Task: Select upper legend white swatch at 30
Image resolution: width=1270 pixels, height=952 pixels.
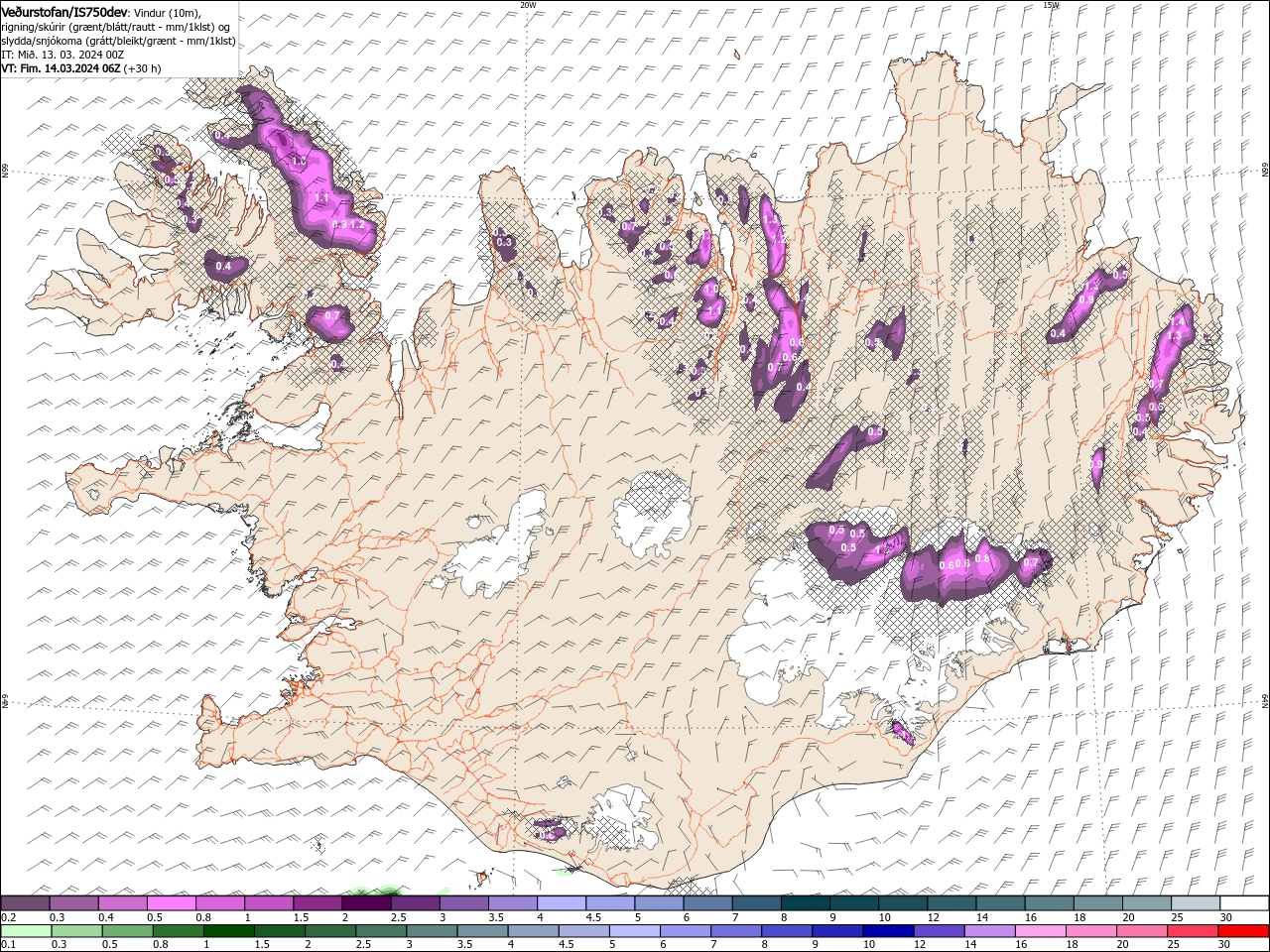Action: [1244, 903]
